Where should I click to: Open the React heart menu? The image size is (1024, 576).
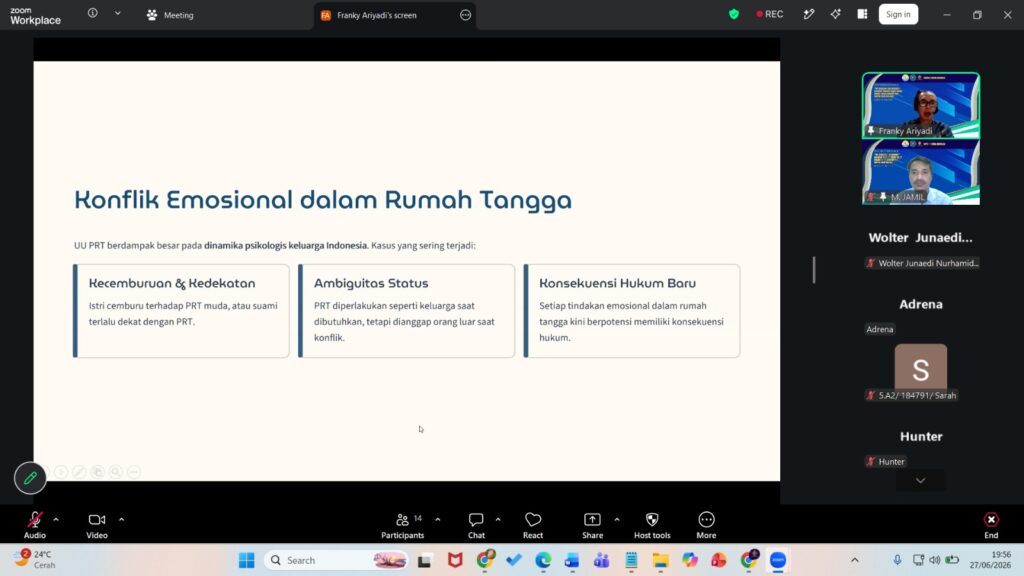pos(533,524)
